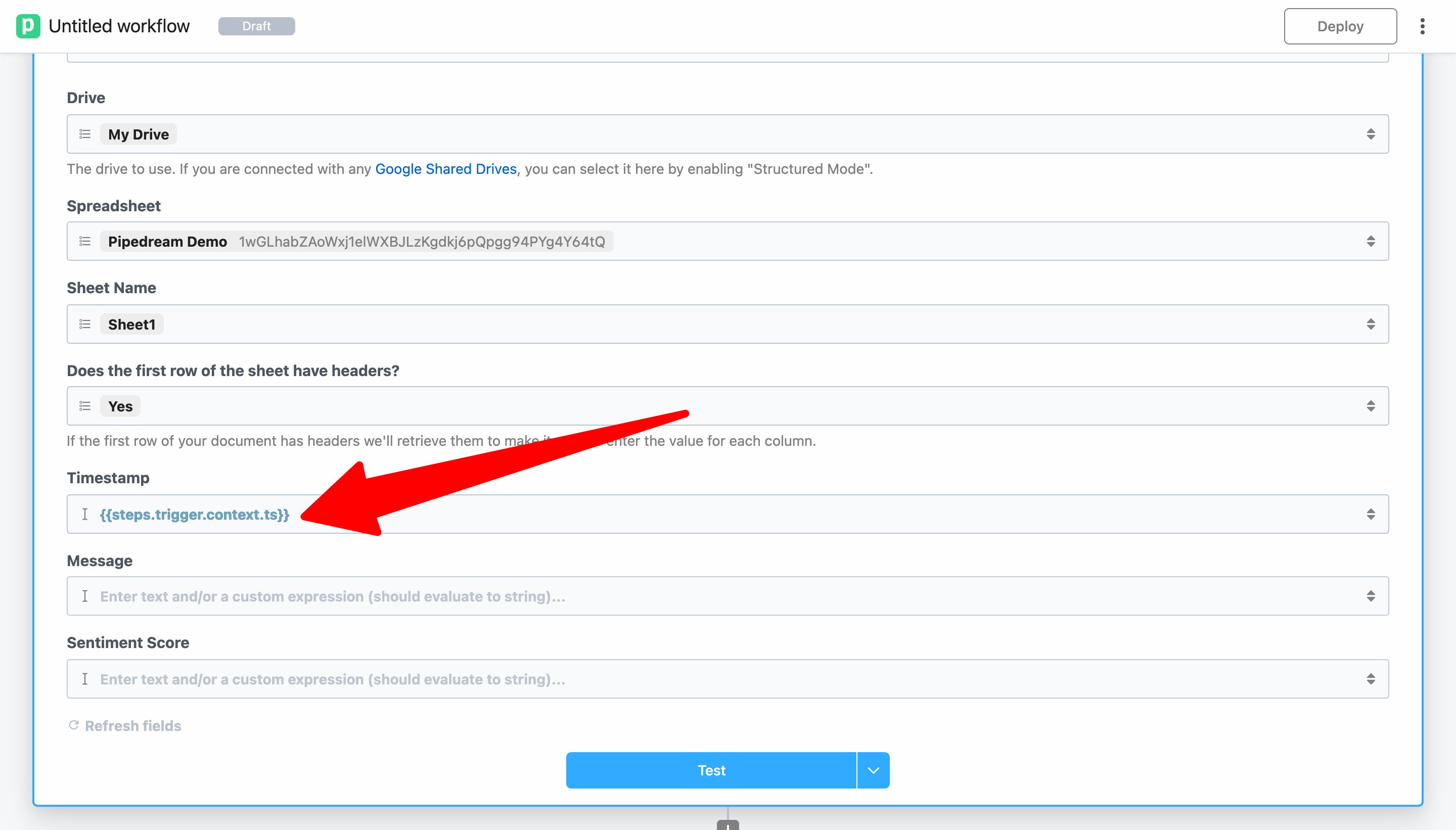Click list icon in headers Yes field
Screen dimensions: 1456x830
(x=85, y=406)
